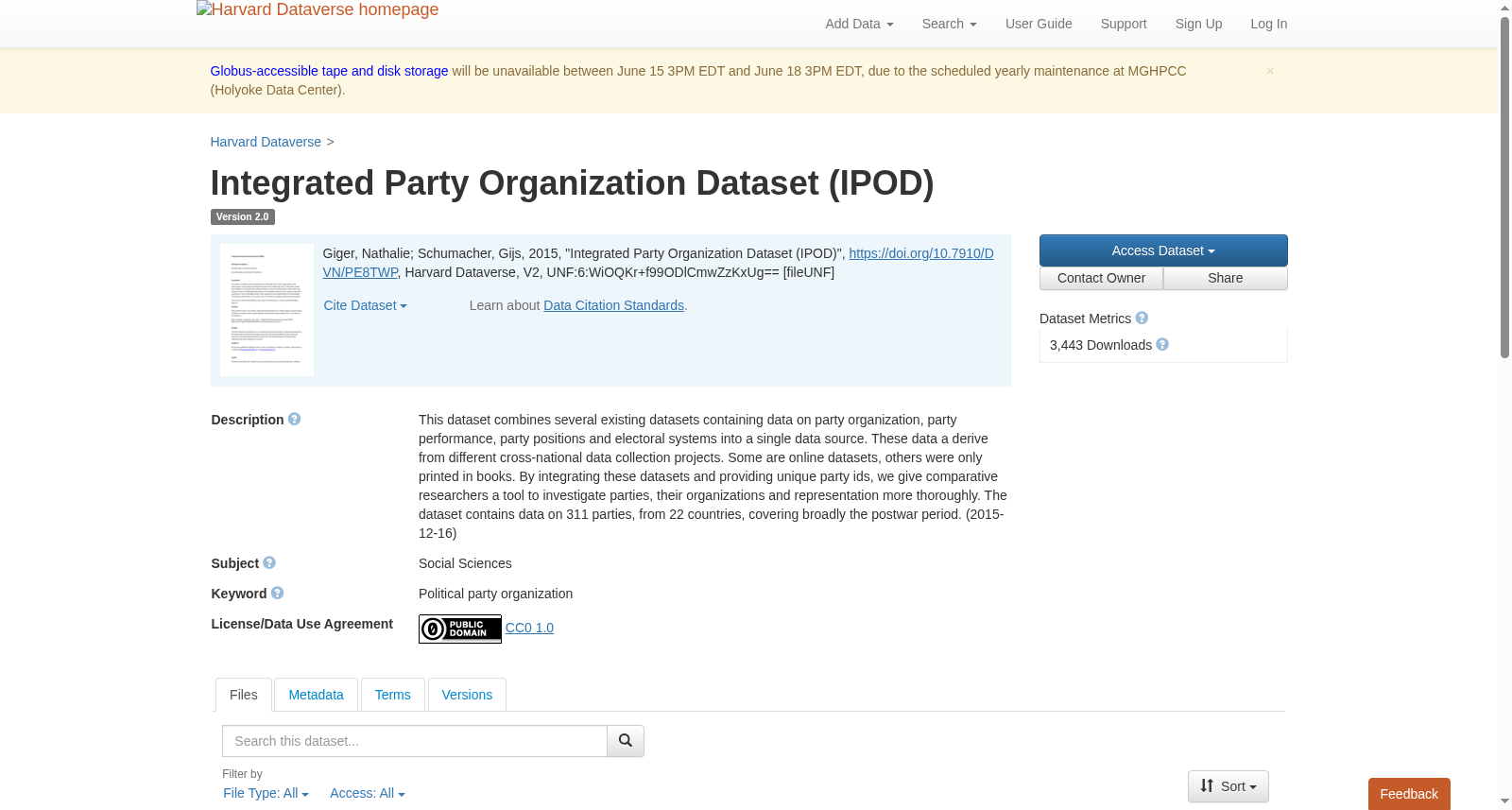Image resolution: width=1512 pixels, height=810 pixels.
Task: Open User Guide in the navbar
Action: tap(1039, 24)
